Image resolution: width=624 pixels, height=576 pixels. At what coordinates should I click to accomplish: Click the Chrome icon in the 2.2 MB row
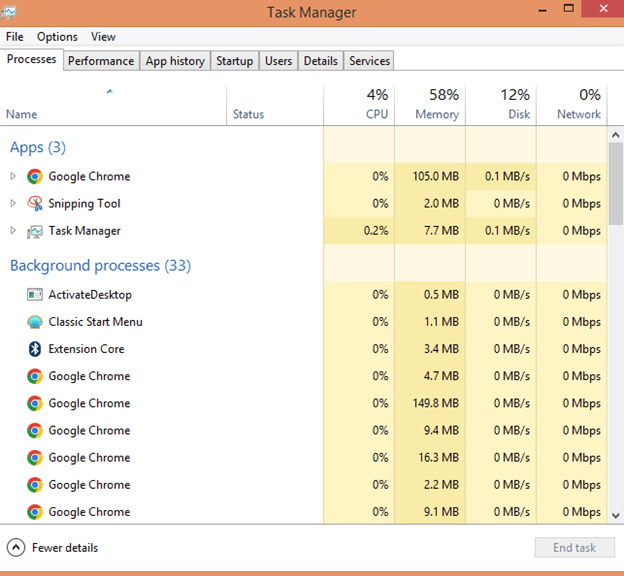click(x=35, y=484)
